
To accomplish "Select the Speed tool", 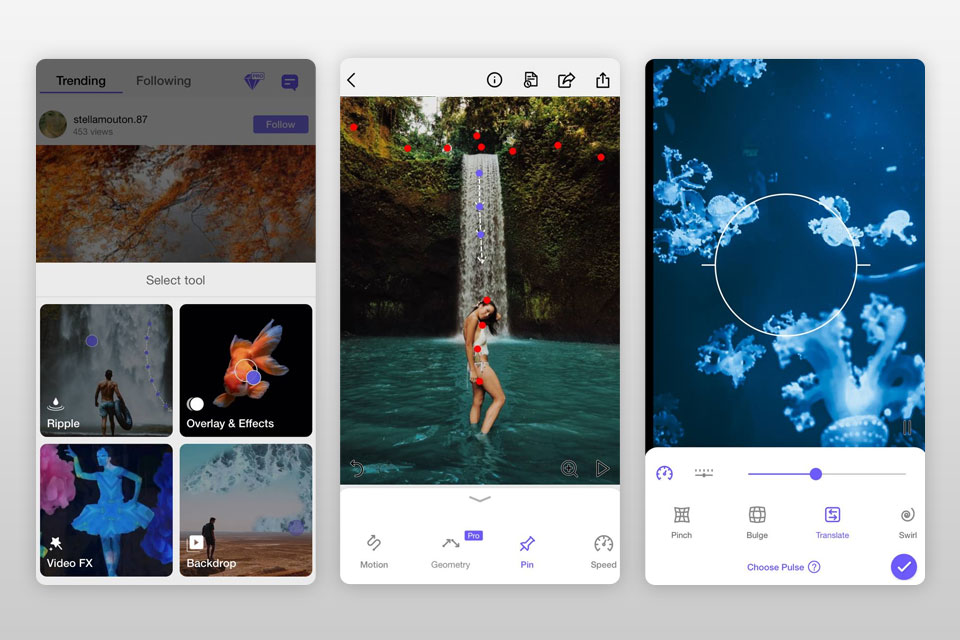I will coord(604,551).
